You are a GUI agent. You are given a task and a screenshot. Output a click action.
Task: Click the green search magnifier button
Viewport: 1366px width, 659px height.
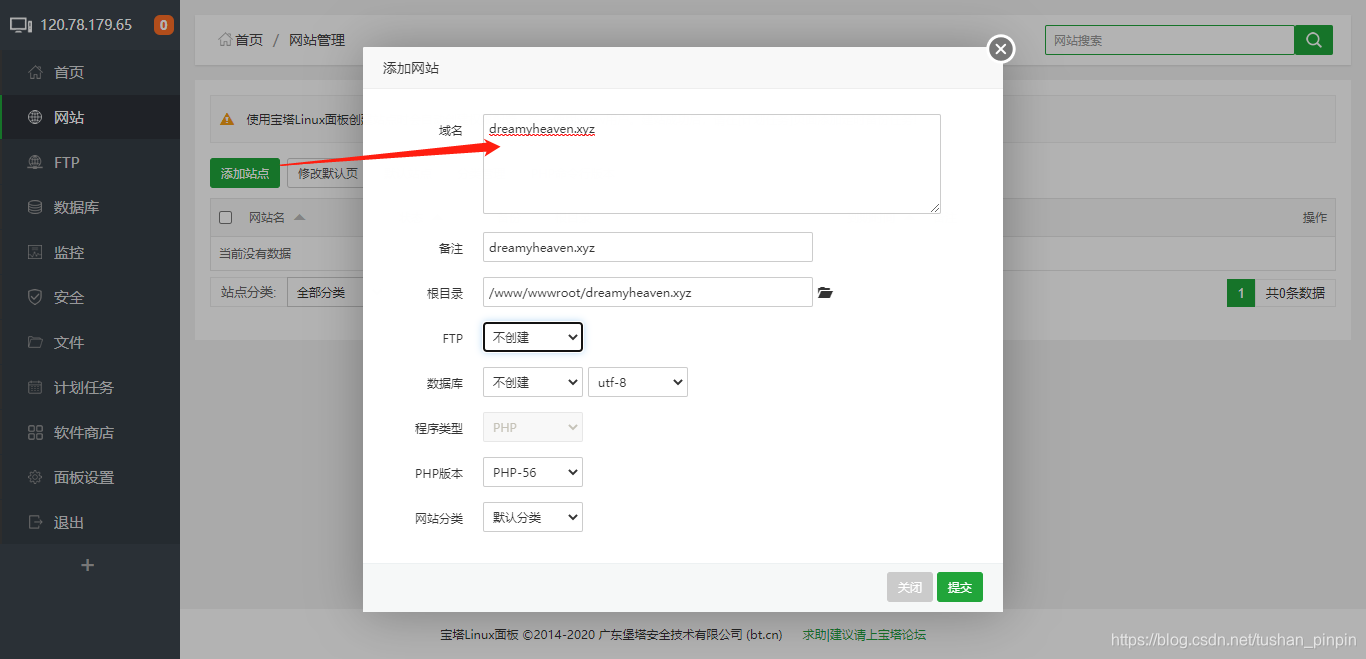pyautogui.click(x=1313, y=40)
